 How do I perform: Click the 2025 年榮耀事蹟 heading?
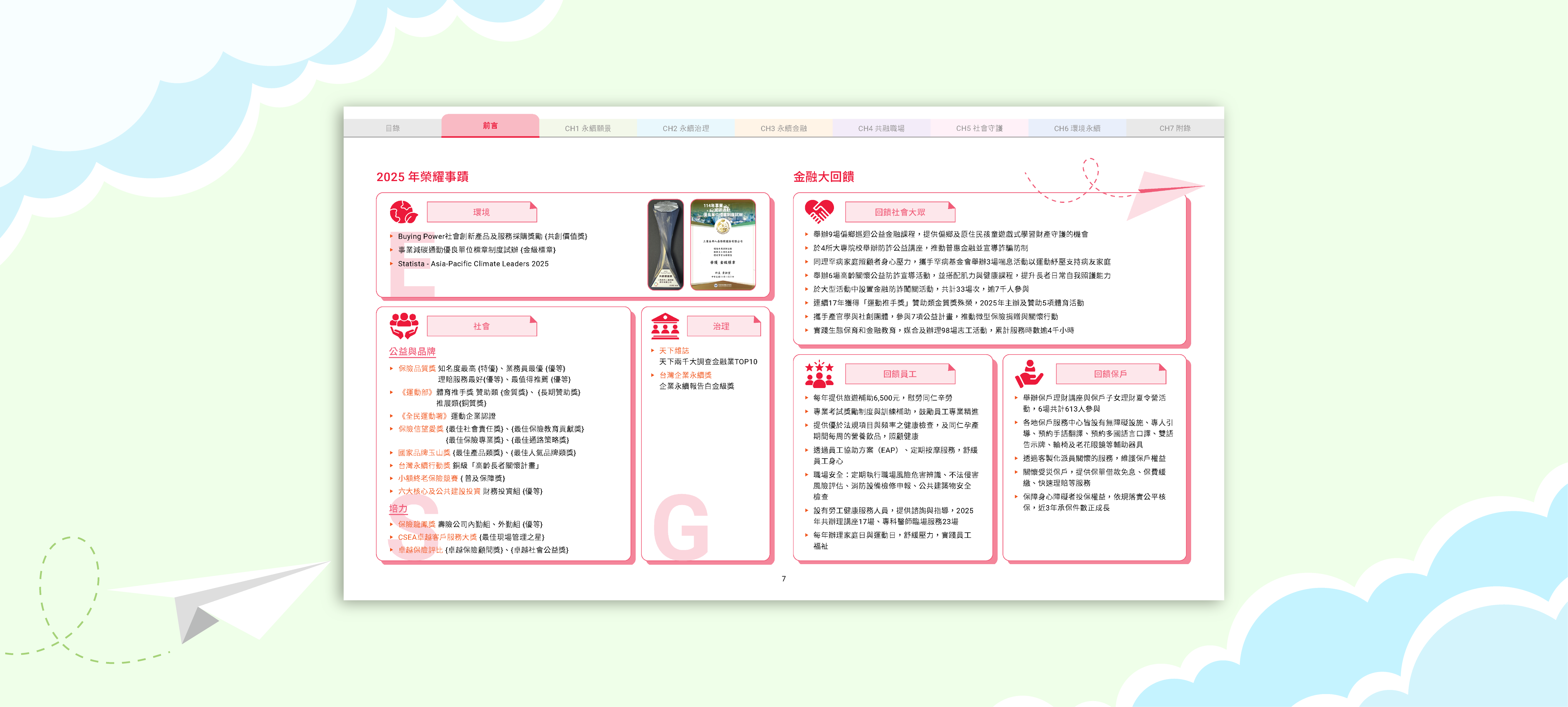click(x=422, y=177)
